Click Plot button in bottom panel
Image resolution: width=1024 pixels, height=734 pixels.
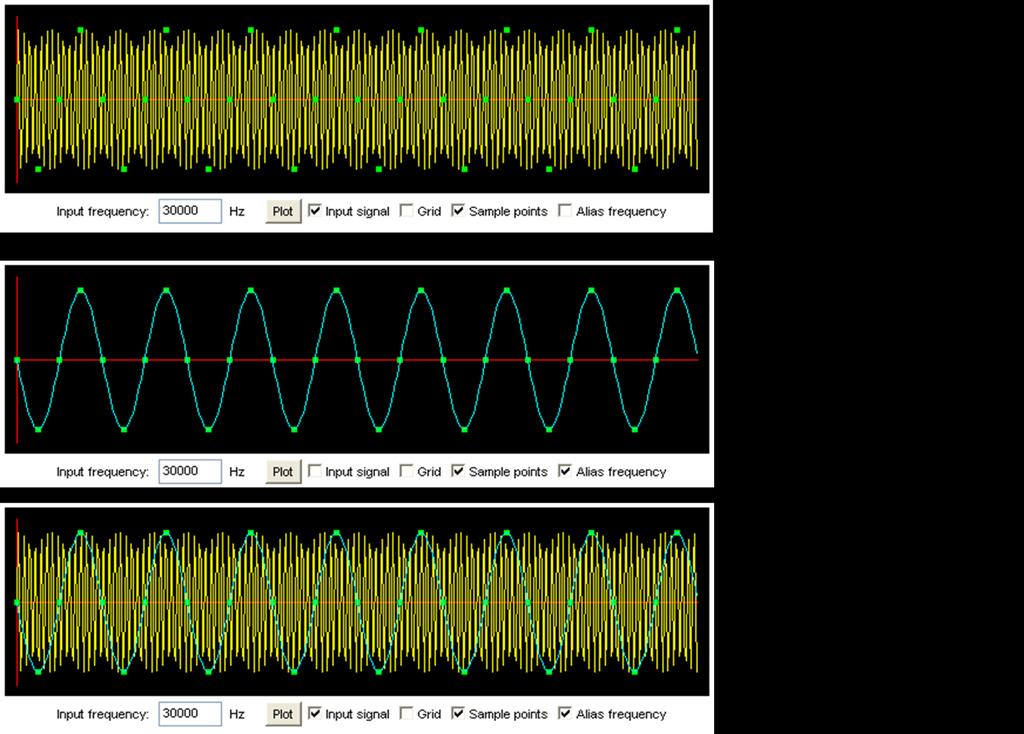(283, 714)
